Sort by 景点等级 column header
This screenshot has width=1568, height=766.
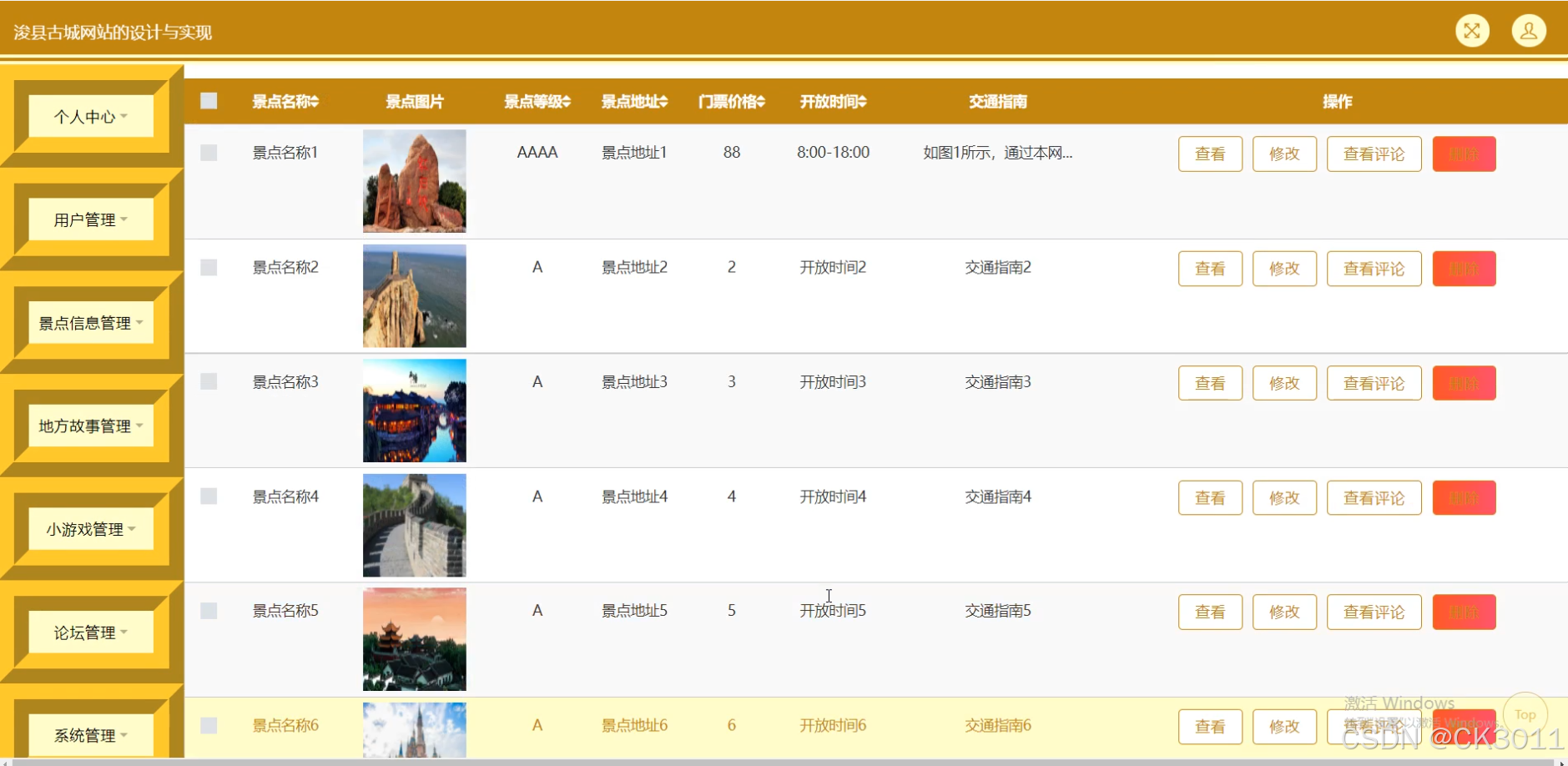(x=537, y=102)
